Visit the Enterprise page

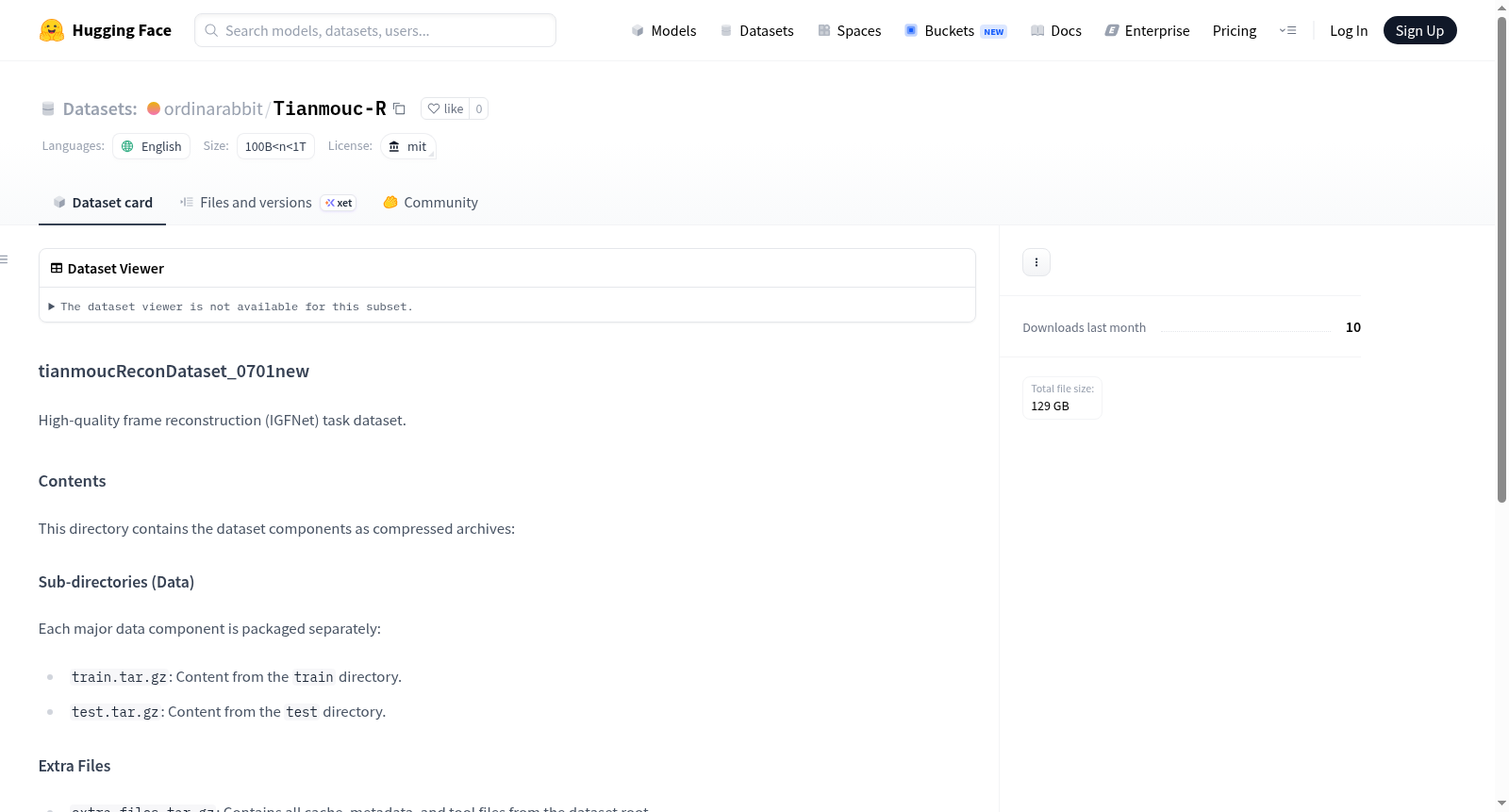tap(1147, 30)
